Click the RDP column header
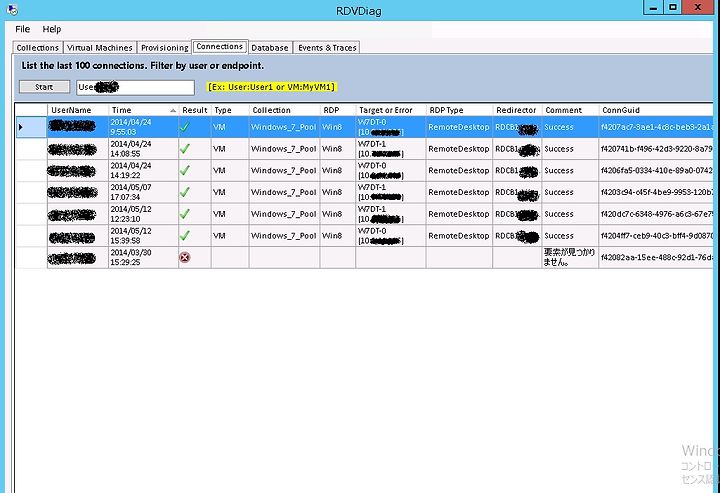 coord(338,110)
